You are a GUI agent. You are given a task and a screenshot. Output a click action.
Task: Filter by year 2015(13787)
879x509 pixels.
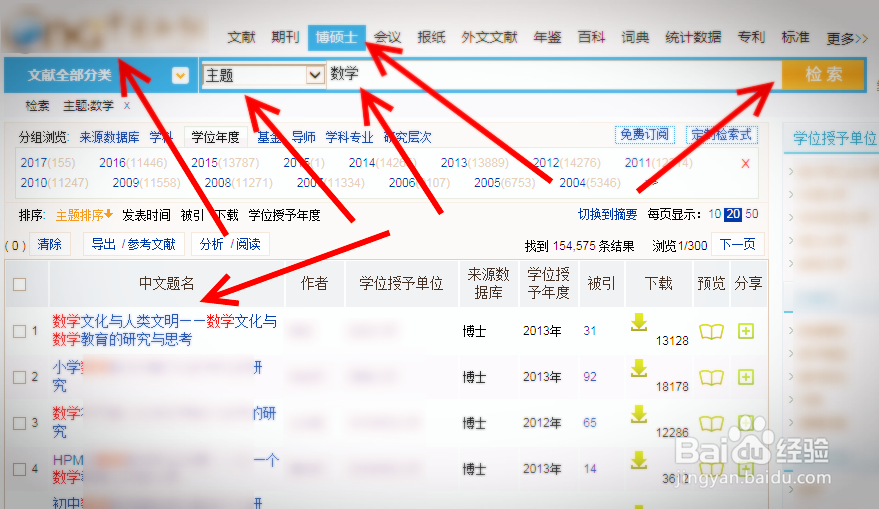pos(225,163)
